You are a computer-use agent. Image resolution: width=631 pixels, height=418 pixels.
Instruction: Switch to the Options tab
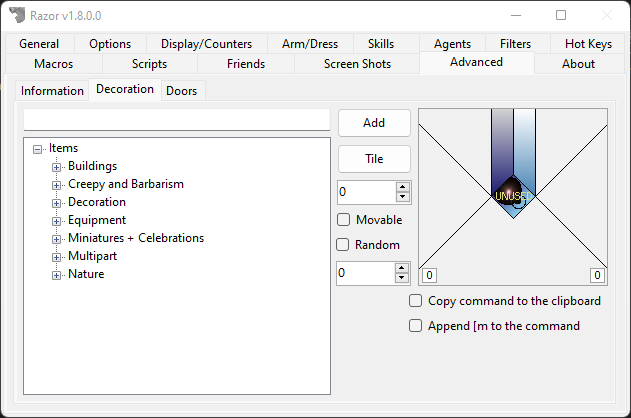click(x=110, y=44)
